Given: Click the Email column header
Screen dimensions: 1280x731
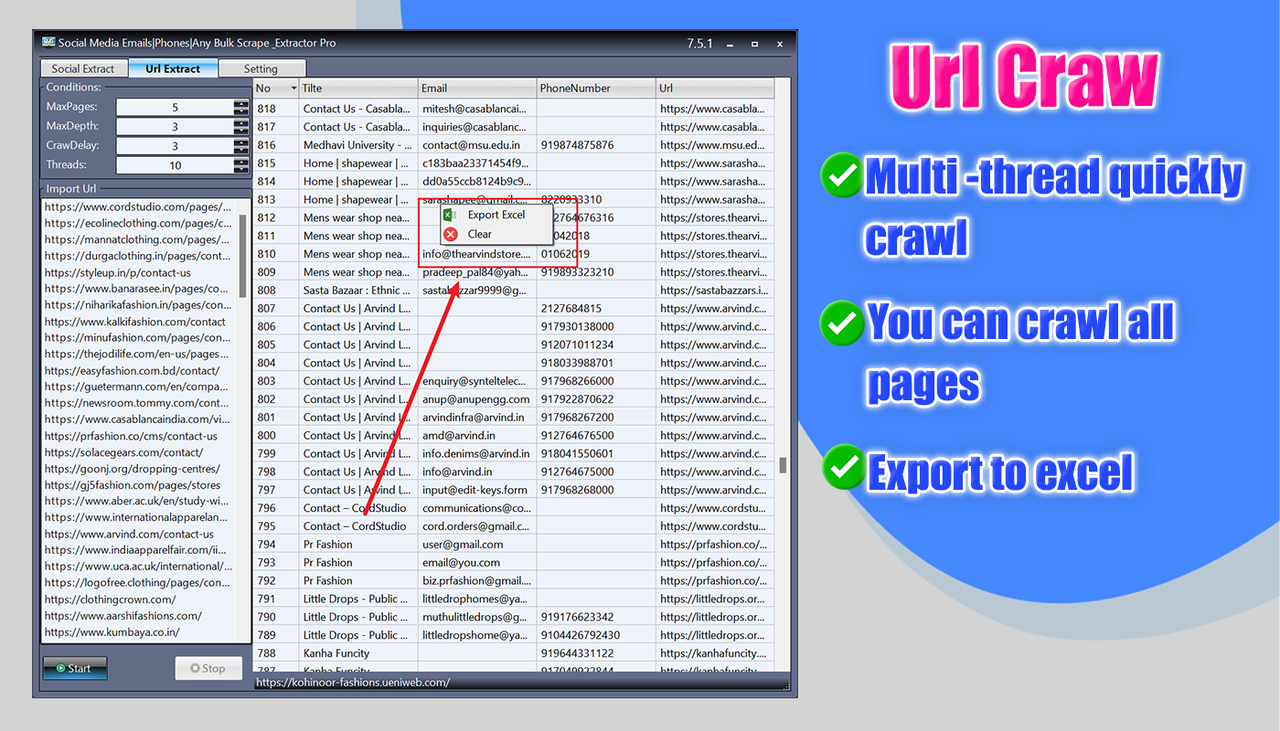Looking at the screenshot, I should (477, 88).
